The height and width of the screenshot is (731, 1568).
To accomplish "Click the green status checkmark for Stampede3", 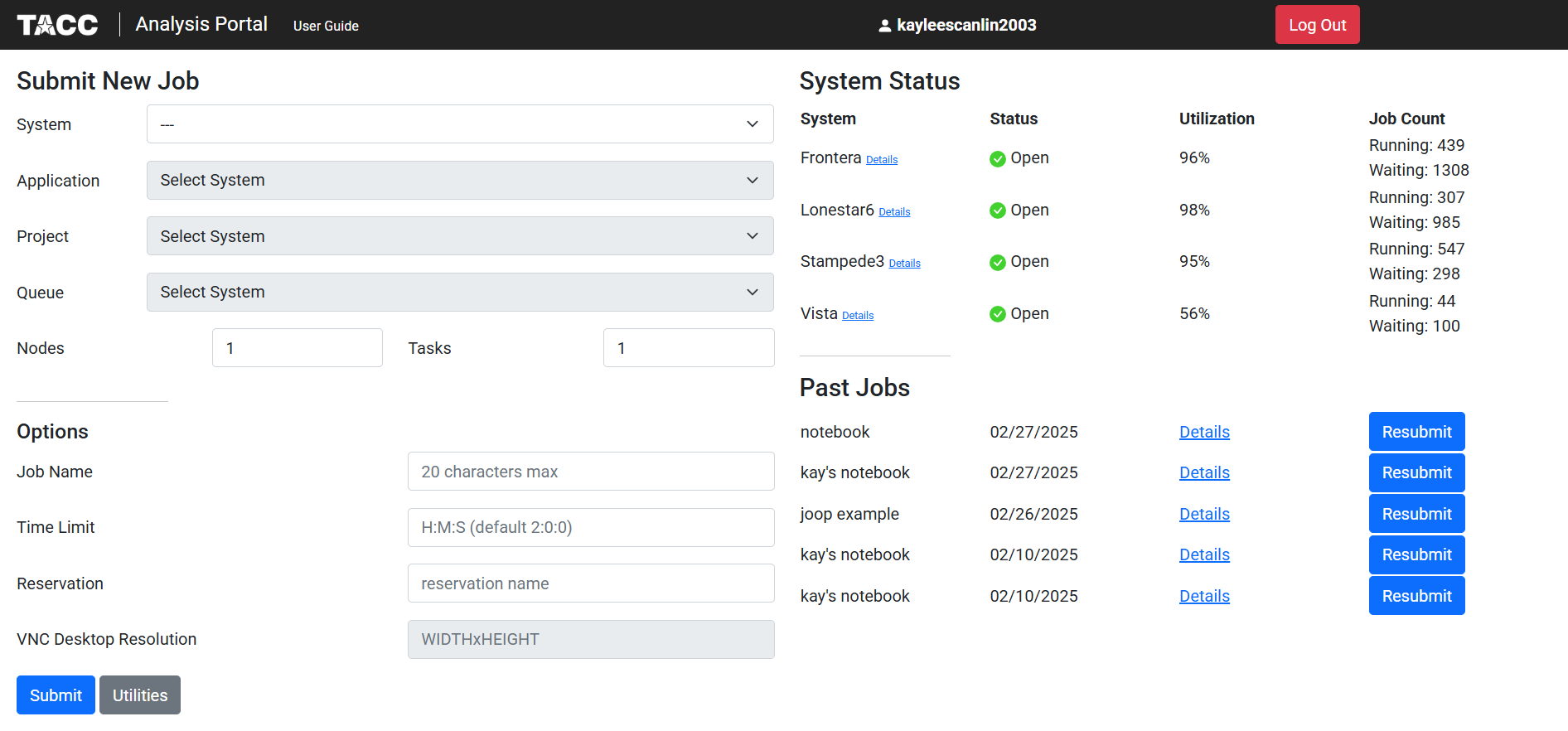I will click(x=998, y=262).
